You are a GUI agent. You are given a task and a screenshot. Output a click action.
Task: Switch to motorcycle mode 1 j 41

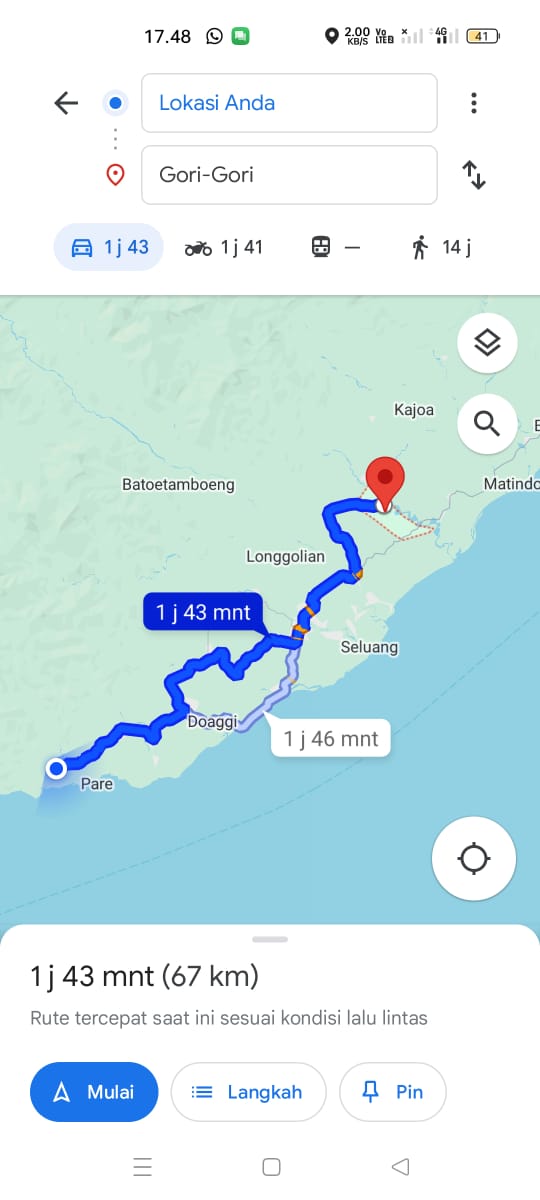223,247
